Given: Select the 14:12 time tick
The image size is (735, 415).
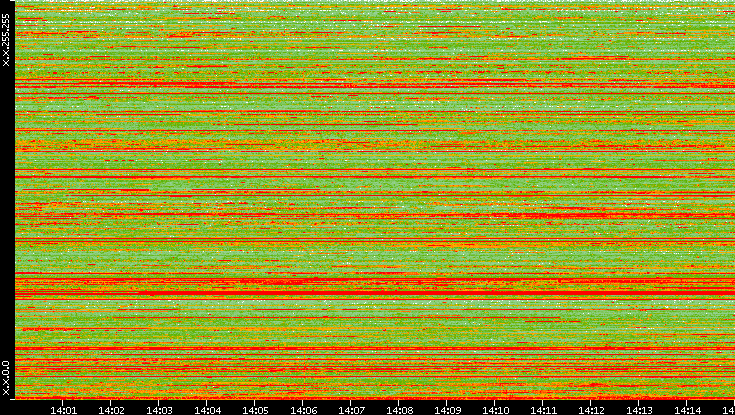Looking at the screenshot, I should click(x=591, y=409).
